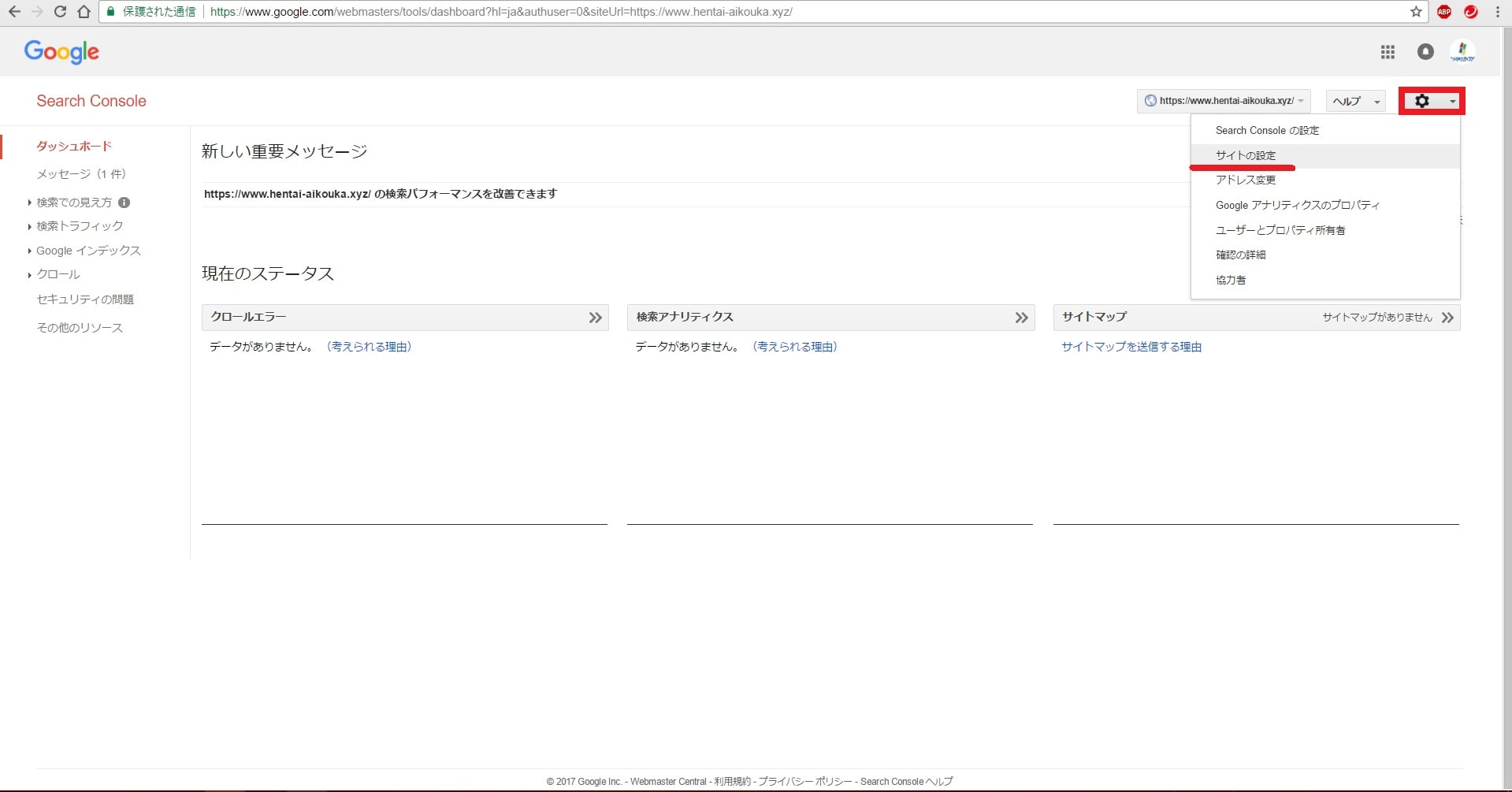1512x792 pixels.
Task: Select ユーザーとプロパティ所有者 menu entry
Action: tap(1325, 230)
